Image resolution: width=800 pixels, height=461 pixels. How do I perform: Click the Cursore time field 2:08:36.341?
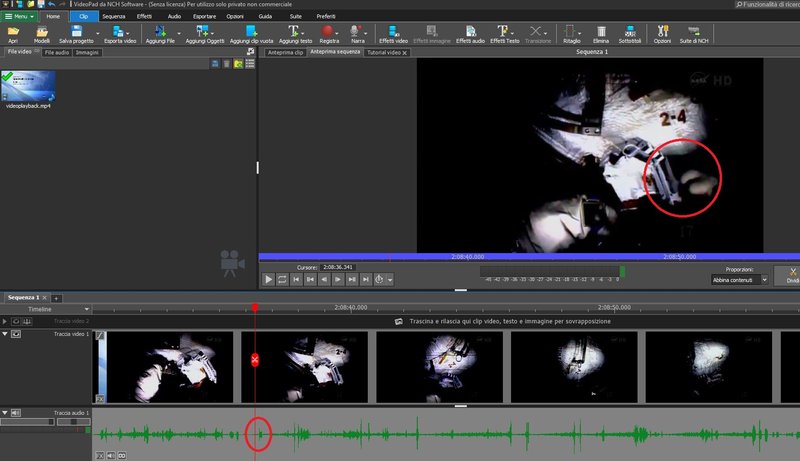tap(338, 267)
